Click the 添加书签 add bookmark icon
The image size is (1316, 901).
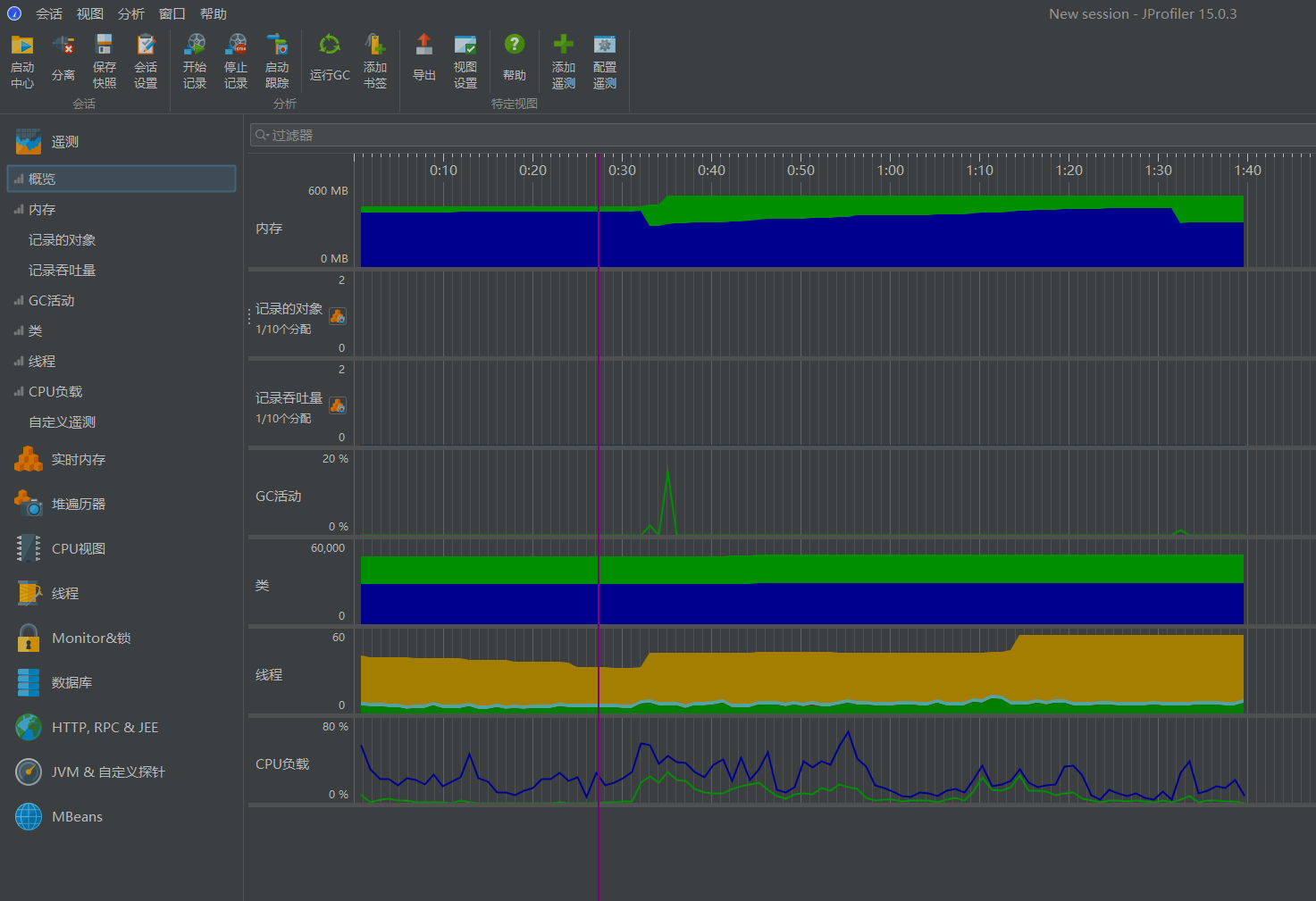coord(375,45)
